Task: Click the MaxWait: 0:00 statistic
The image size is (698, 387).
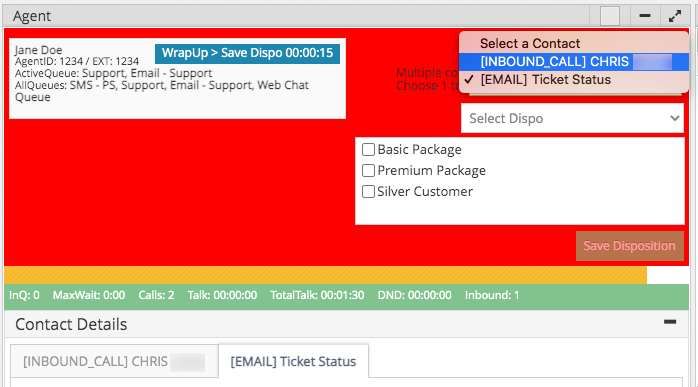Action: 89,295
